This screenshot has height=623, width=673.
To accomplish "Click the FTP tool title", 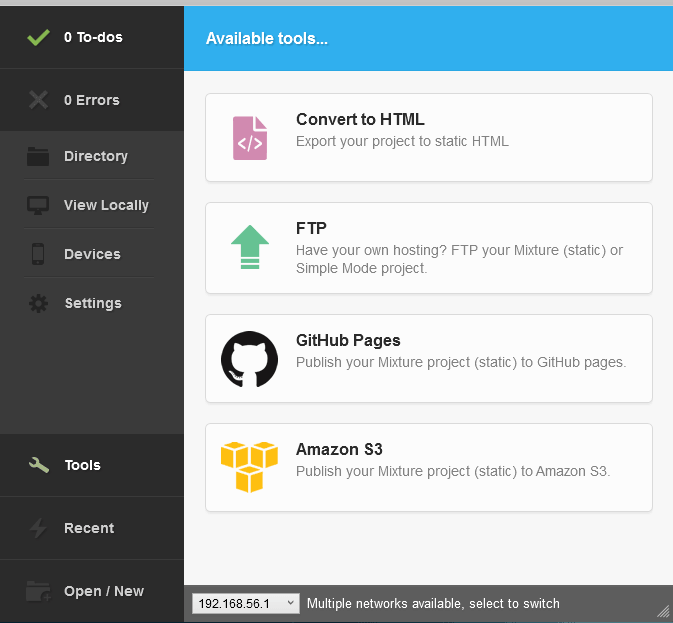I will click(x=311, y=228).
